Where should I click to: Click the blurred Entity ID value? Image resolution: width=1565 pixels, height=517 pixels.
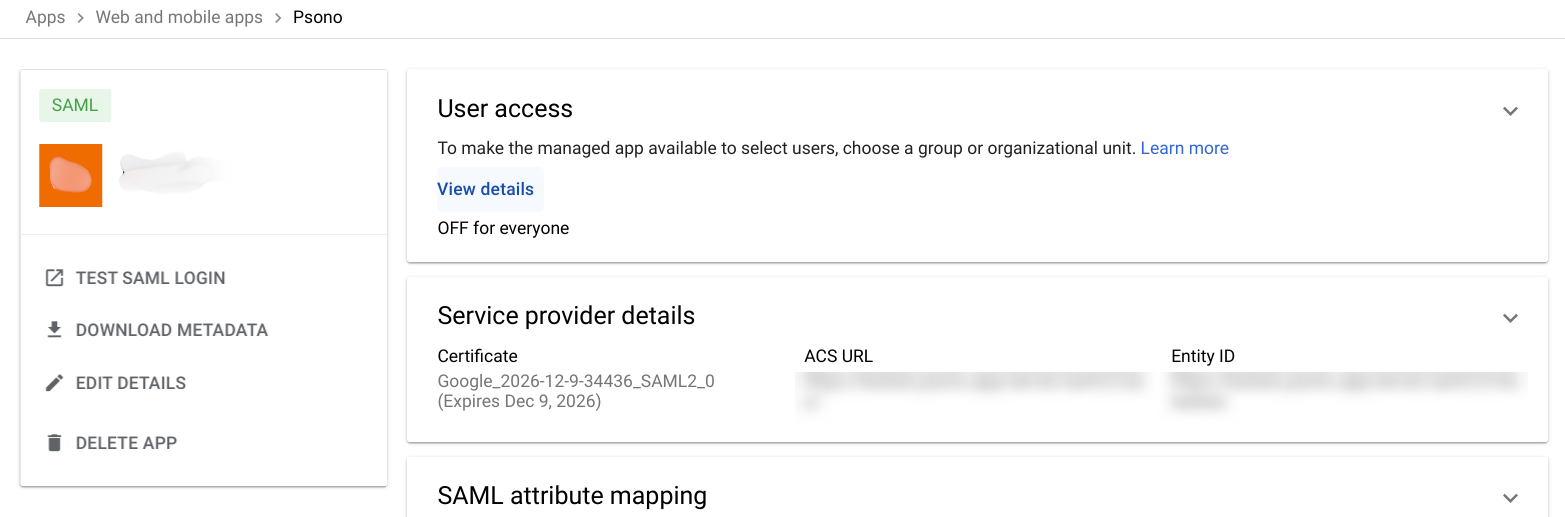click(1345, 392)
